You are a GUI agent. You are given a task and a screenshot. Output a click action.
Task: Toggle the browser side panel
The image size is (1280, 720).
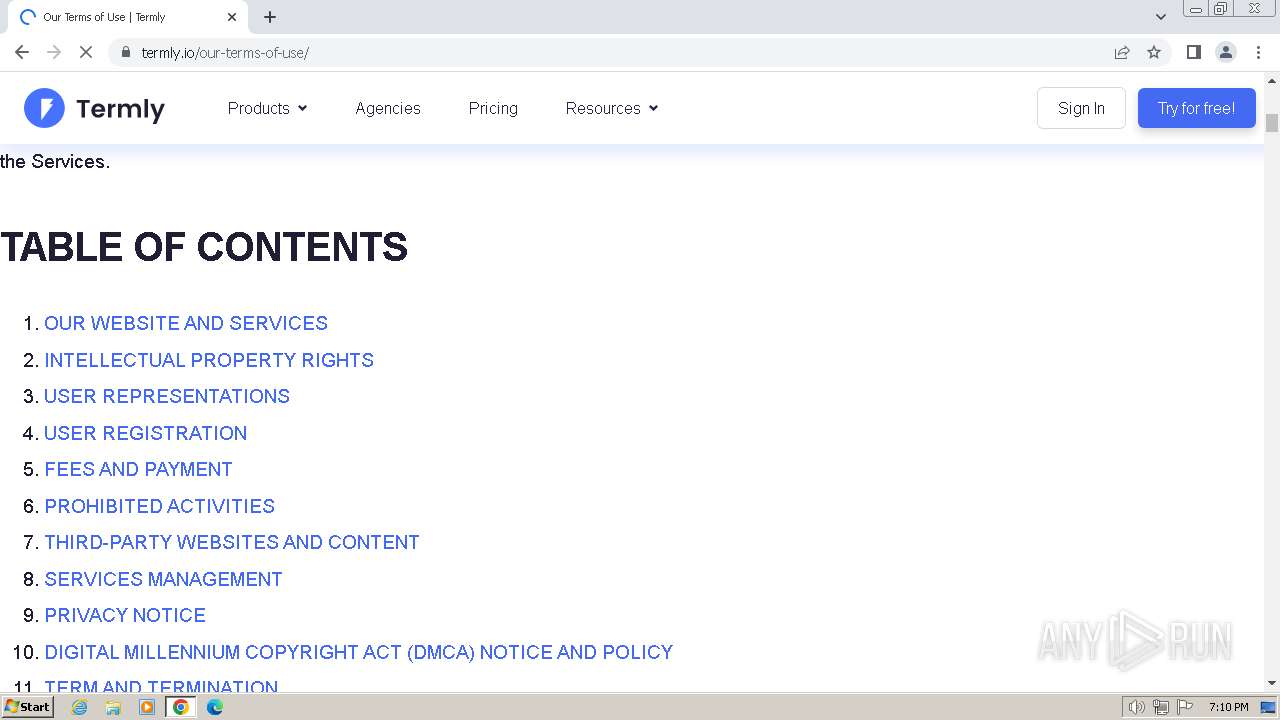[1193, 52]
